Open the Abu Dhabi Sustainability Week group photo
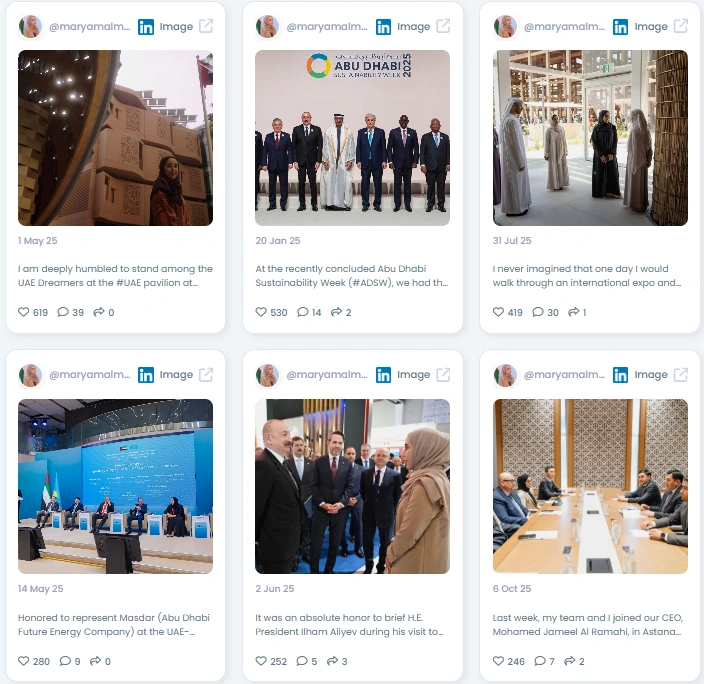Viewport: 704px width, 684px height. click(x=352, y=138)
